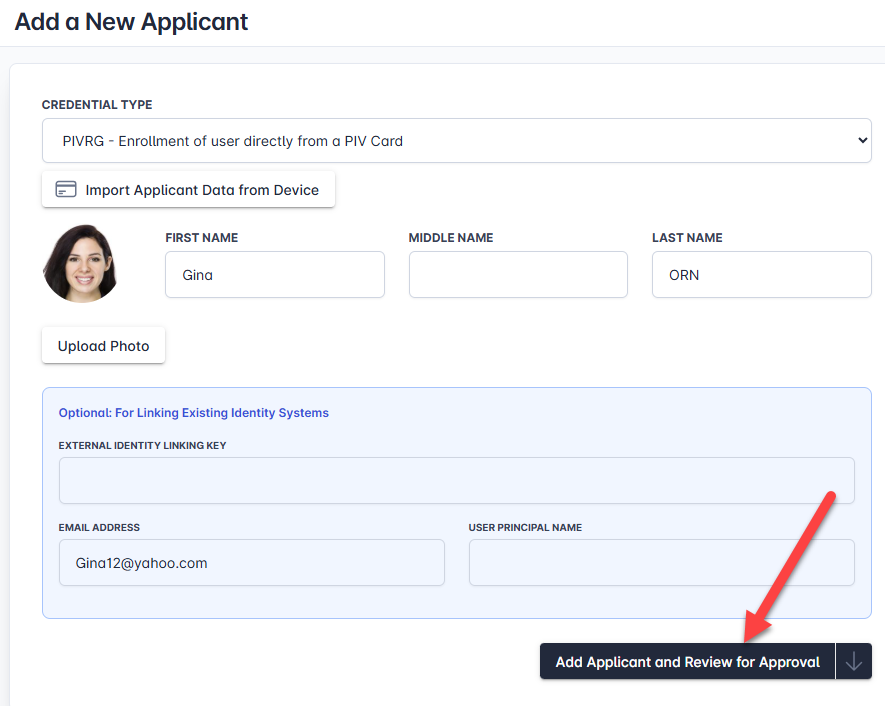Focus the First Name field containing Gina

(274, 275)
